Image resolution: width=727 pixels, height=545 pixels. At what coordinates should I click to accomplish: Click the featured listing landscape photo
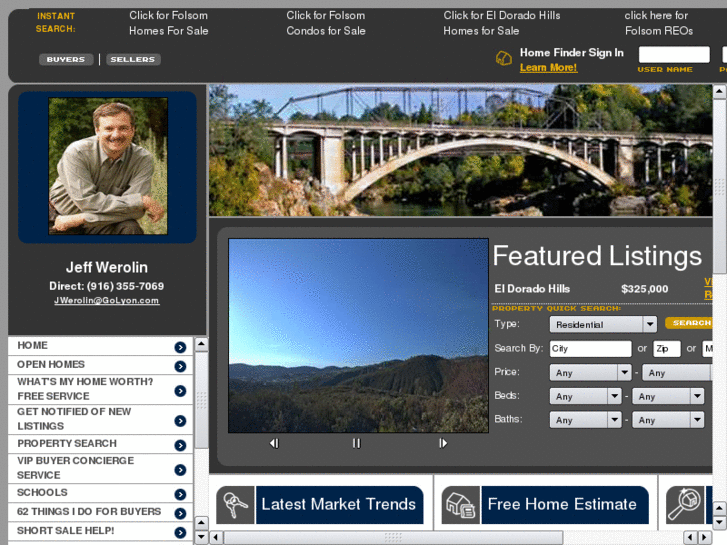(x=358, y=336)
